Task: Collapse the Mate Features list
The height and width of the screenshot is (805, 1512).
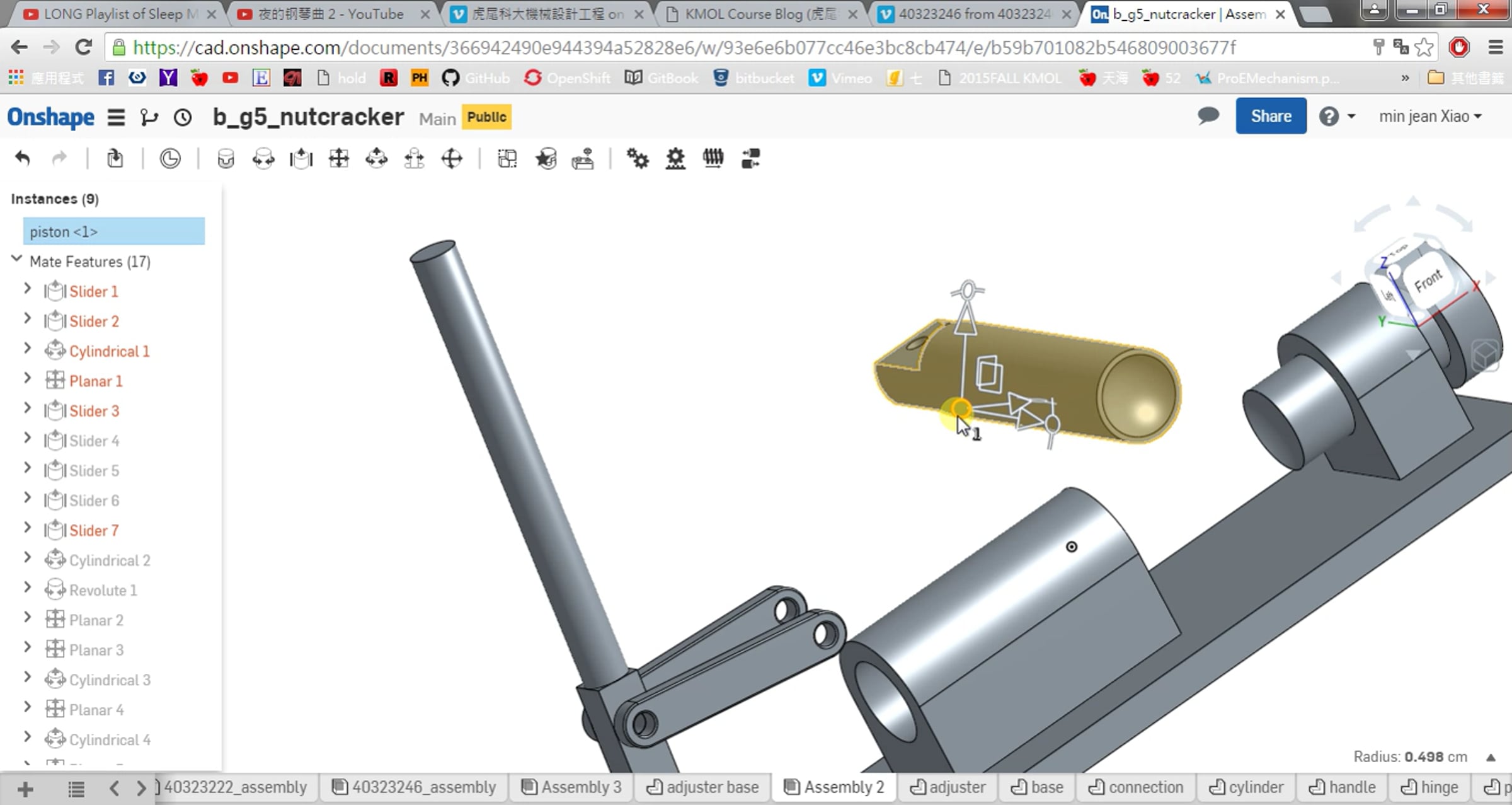Action: (17, 260)
